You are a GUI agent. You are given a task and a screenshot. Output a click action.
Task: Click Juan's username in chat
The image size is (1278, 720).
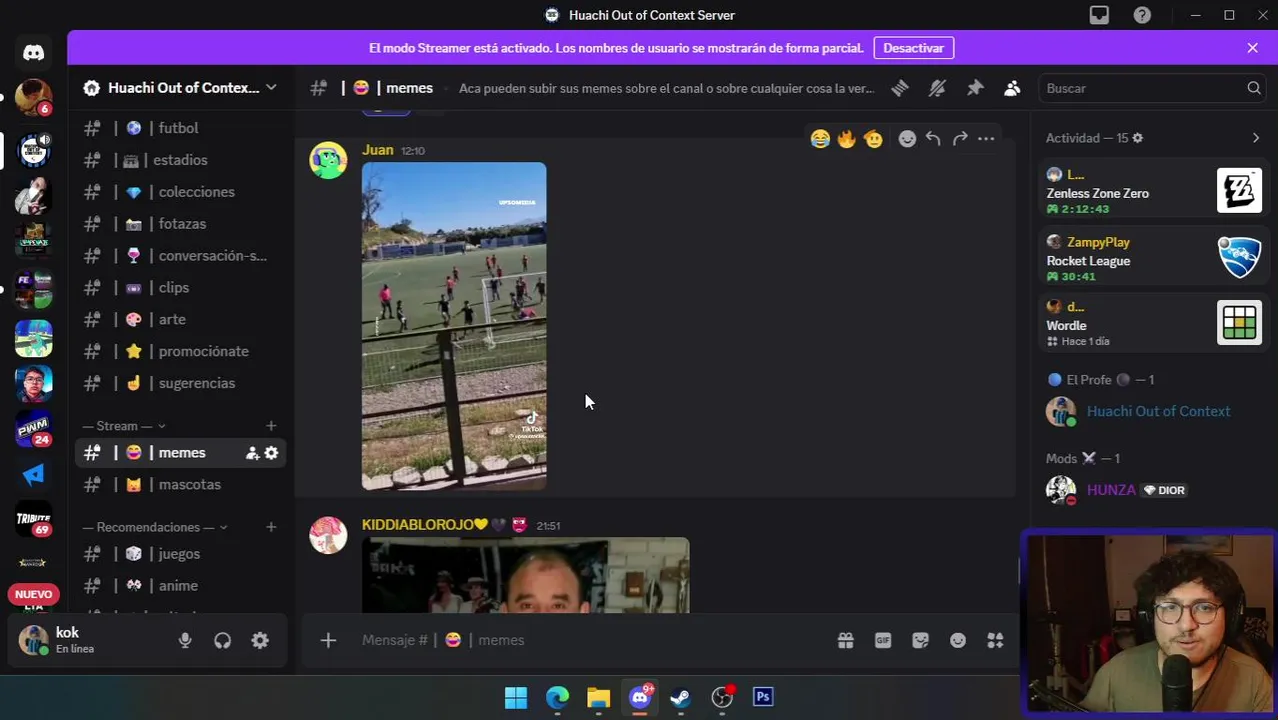tap(377, 150)
